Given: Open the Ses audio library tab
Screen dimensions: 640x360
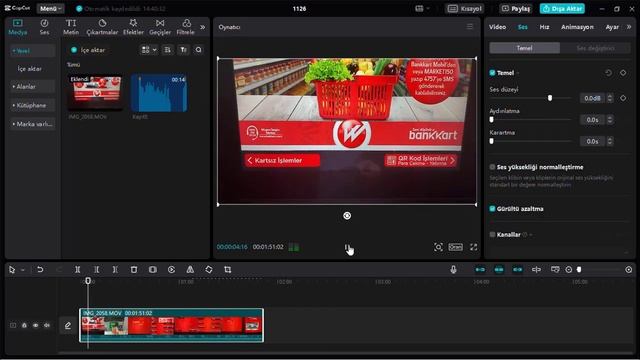Looking at the screenshot, I should [x=44, y=27].
